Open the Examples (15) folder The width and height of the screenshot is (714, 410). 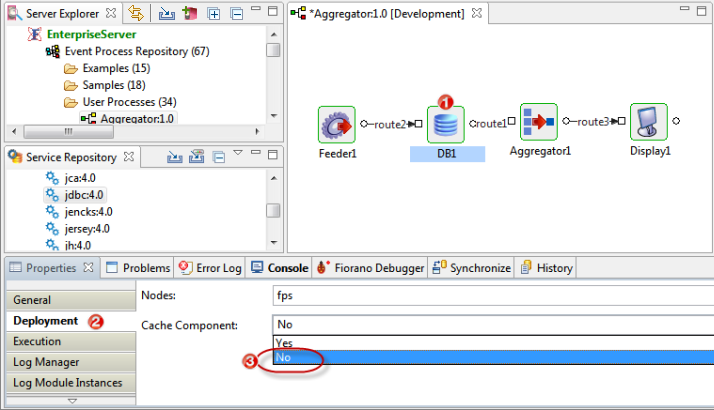pyautogui.click(x=116, y=68)
